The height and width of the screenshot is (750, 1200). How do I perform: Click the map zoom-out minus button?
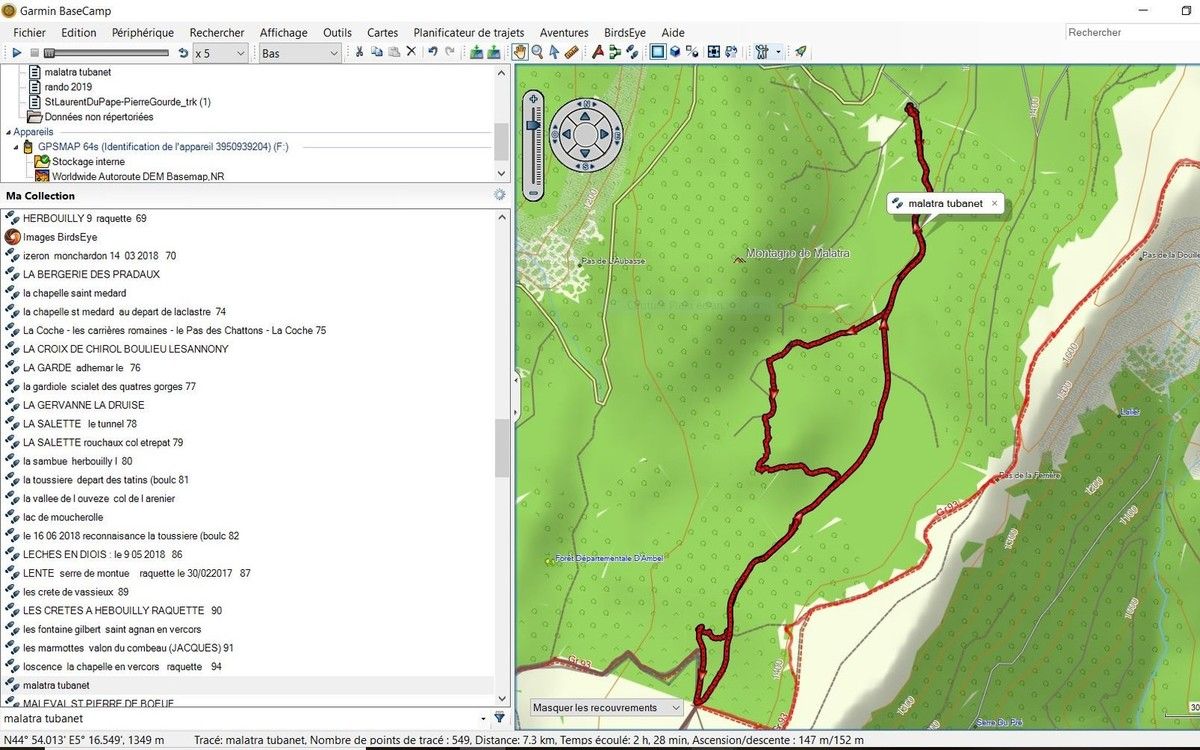click(534, 192)
